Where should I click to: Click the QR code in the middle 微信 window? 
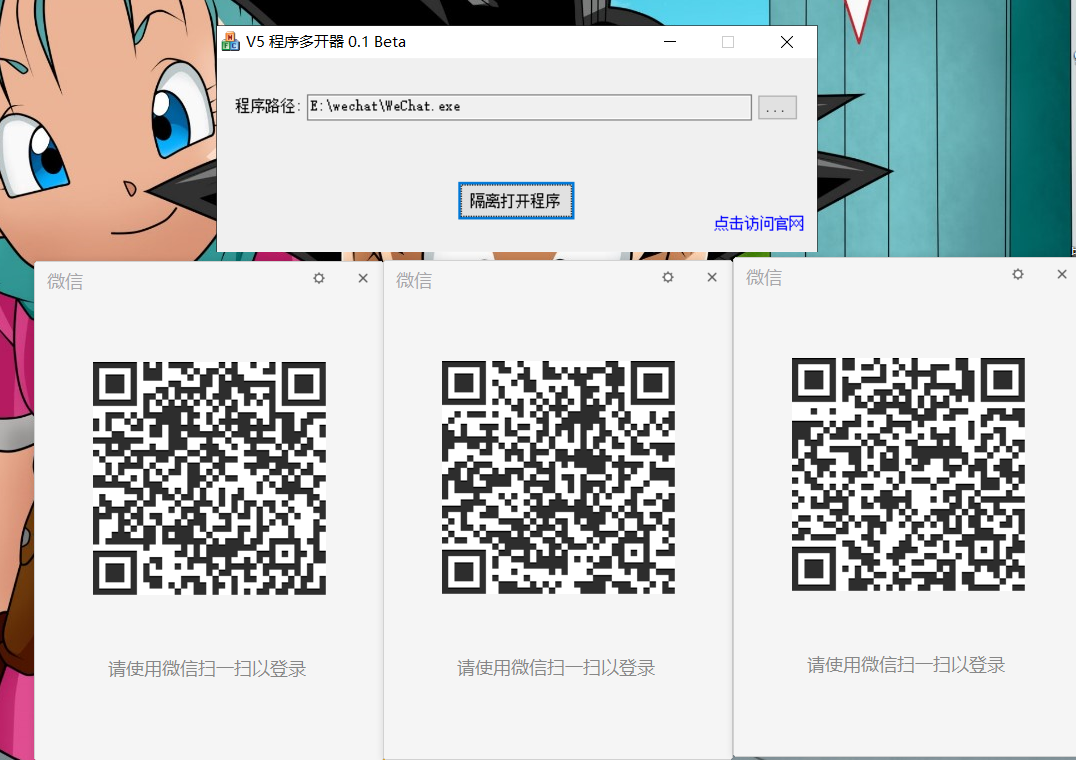558,477
